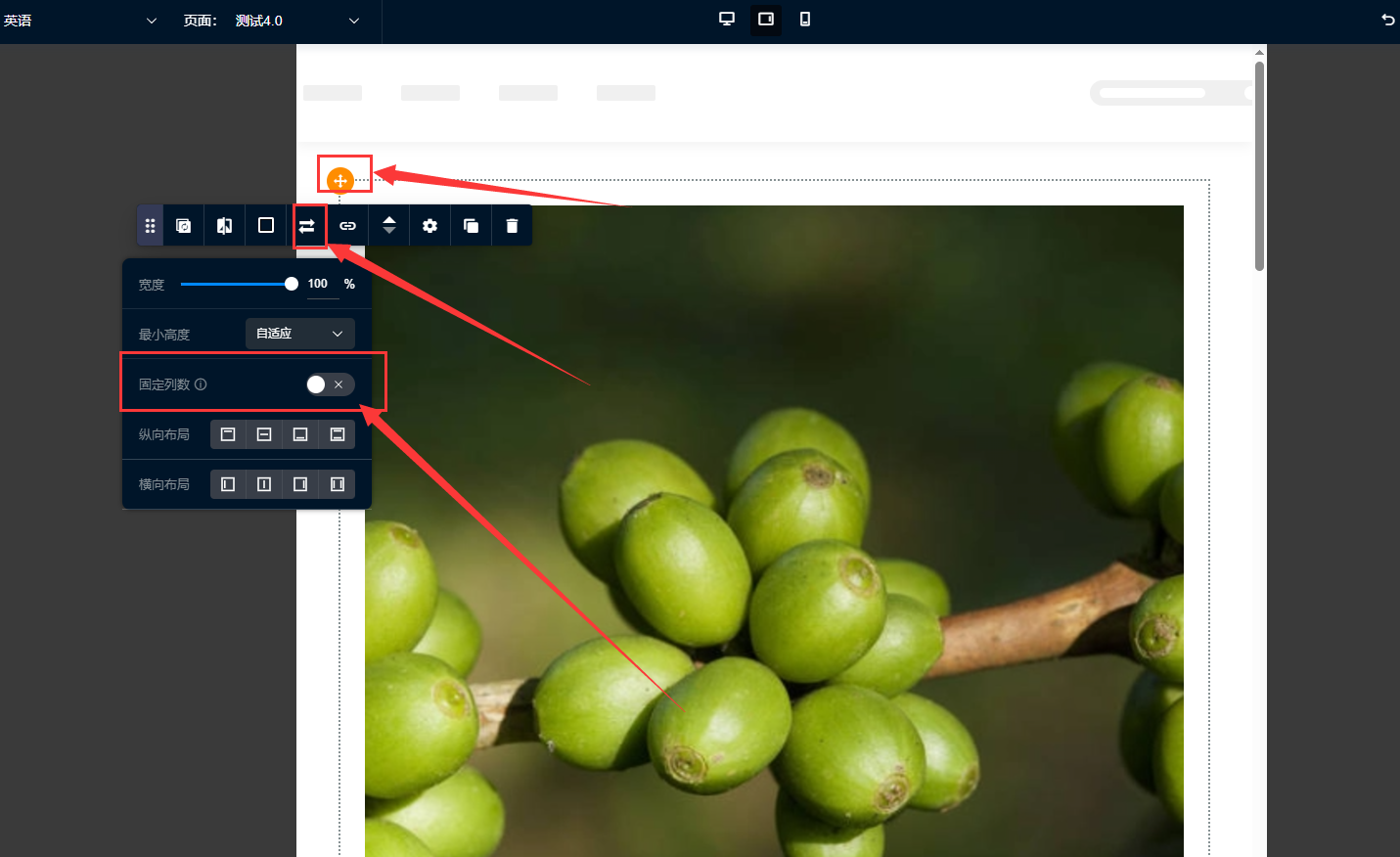Click the square border icon in toolbar
1400x857 pixels.
[x=265, y=226]
